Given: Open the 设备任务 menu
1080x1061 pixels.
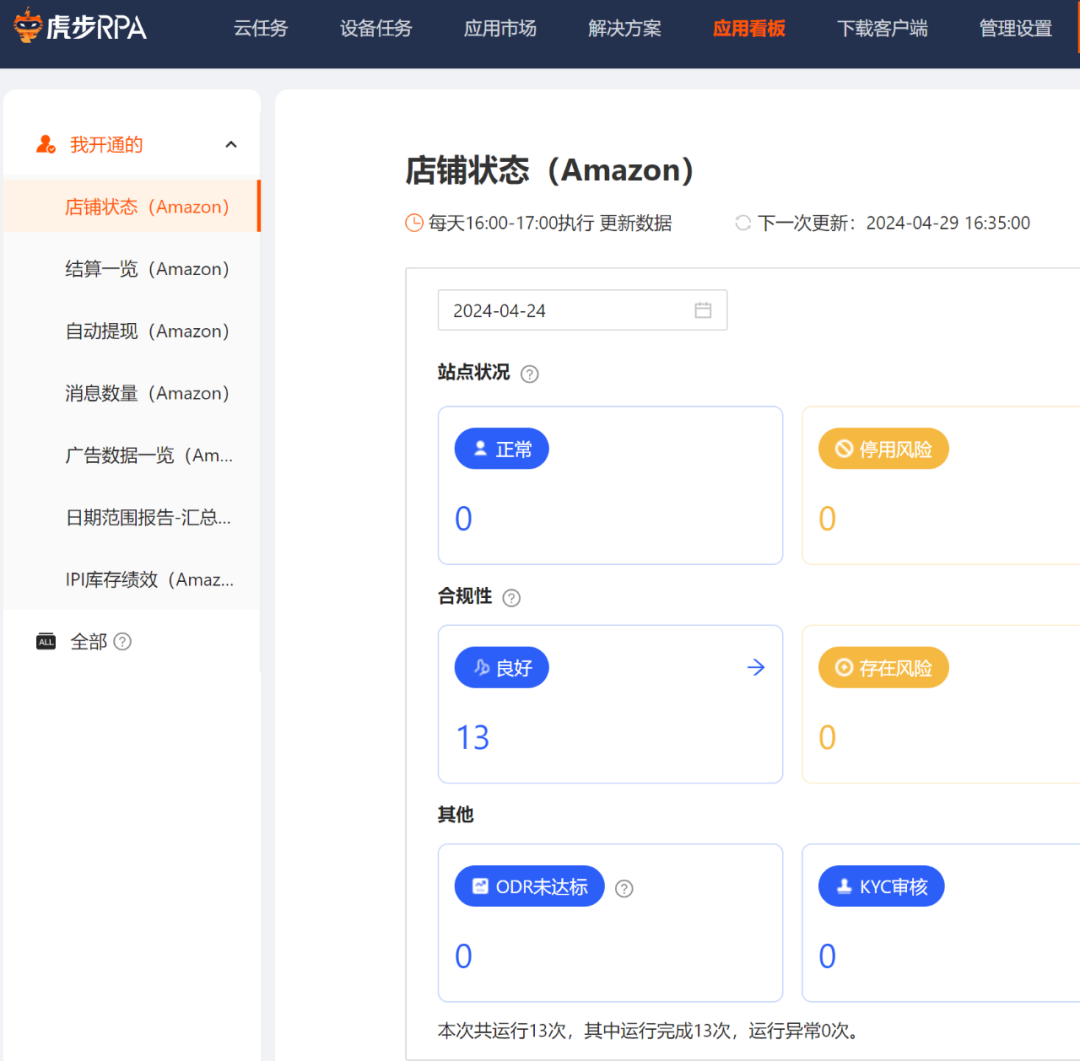Looking at the screenshot, I should click(x=375, y=28).
